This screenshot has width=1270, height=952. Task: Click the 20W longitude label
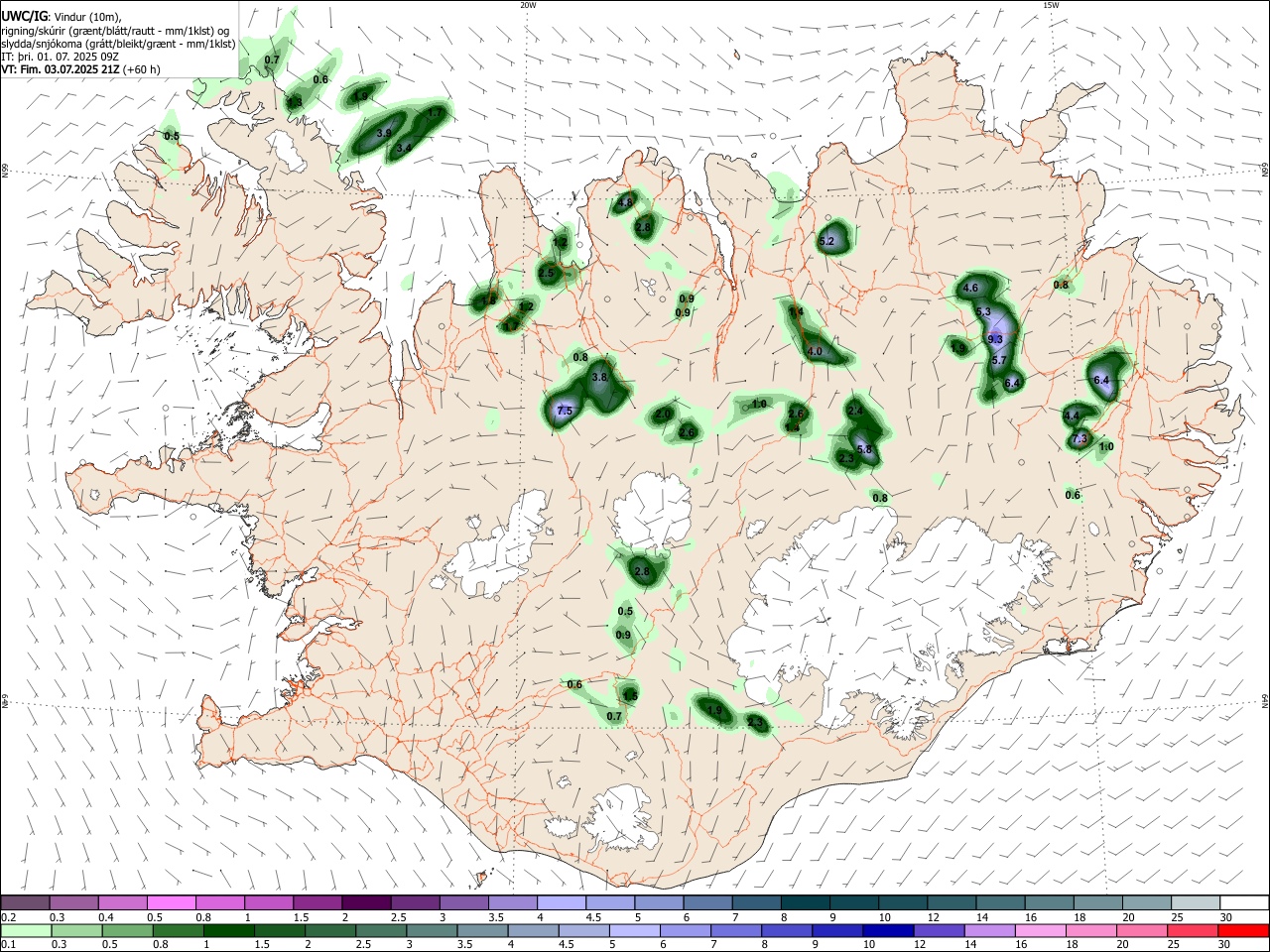coord(528,5)
